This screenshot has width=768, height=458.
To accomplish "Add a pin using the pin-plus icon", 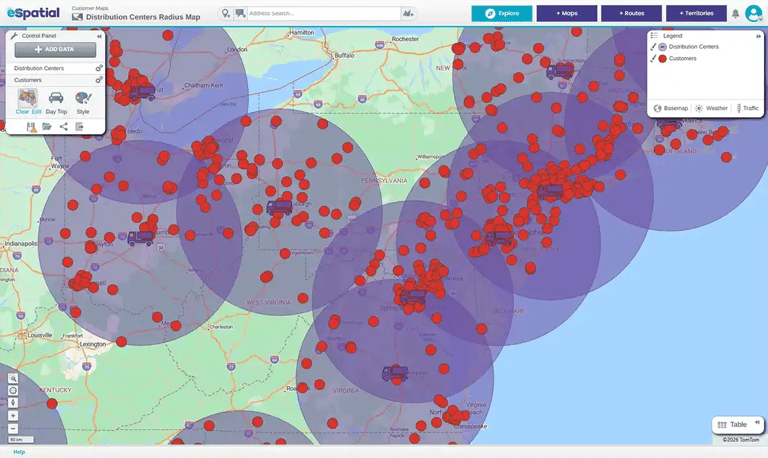I will pyautogui.click(x=225, y=13).
